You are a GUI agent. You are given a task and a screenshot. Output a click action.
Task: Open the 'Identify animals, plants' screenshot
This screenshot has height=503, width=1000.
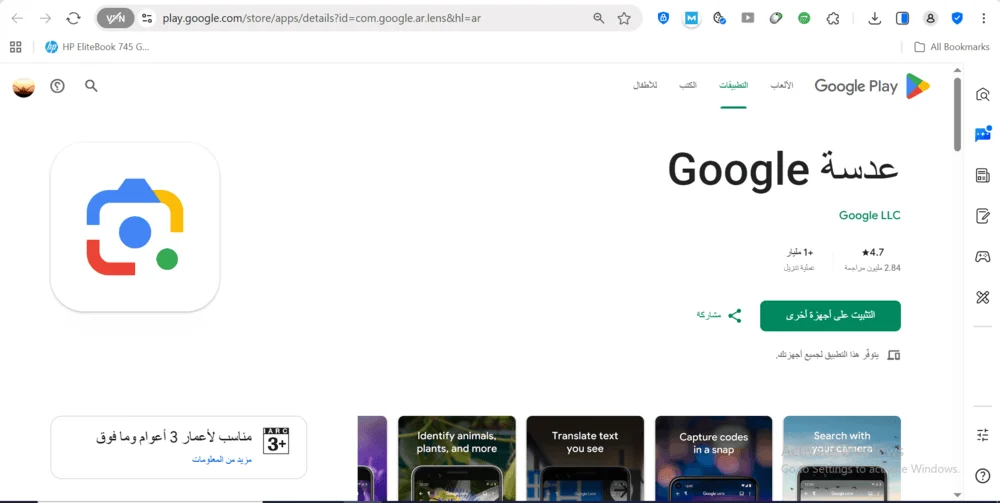pyautogui.click(x=457, y=458)
